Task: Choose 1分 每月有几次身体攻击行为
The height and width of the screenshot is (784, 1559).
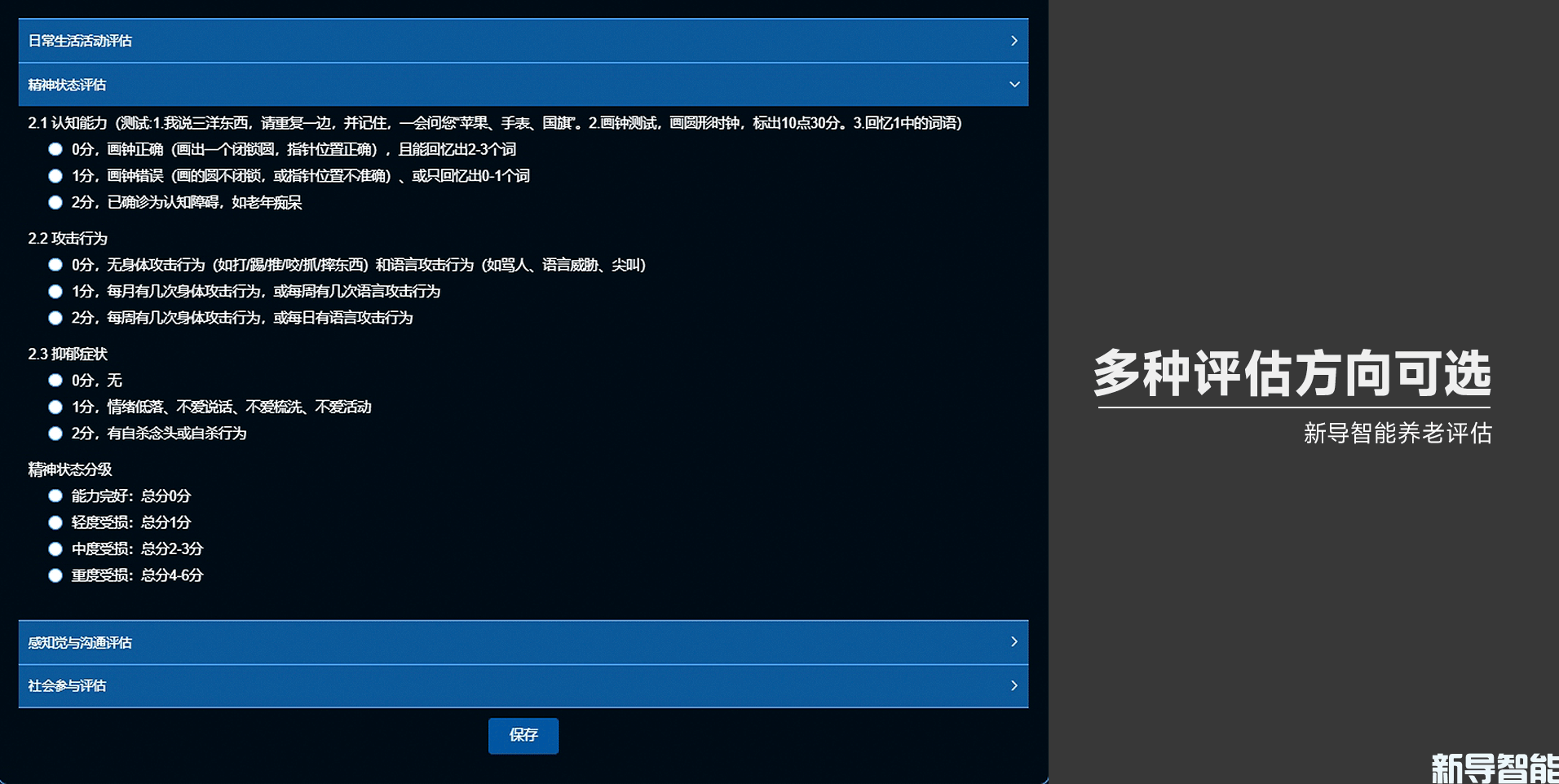Action: (x=55, y=292)
